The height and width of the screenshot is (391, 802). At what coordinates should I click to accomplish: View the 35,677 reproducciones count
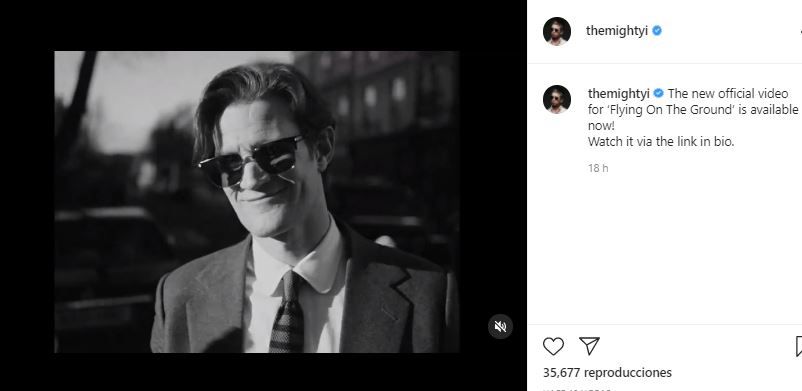click(x=607, y=373)
